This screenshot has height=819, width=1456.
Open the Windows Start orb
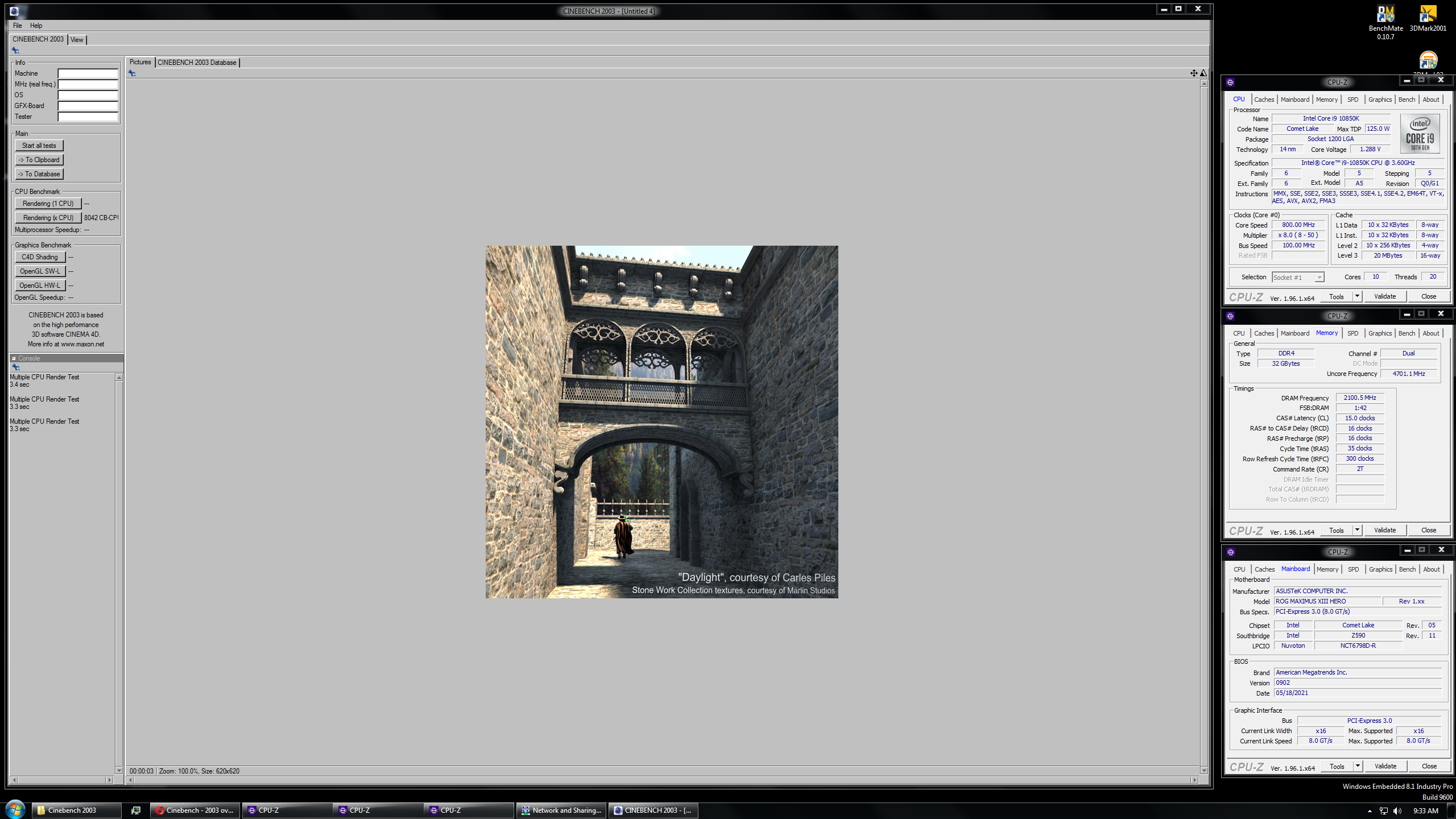pyautogui.click(x=15, y=810)
